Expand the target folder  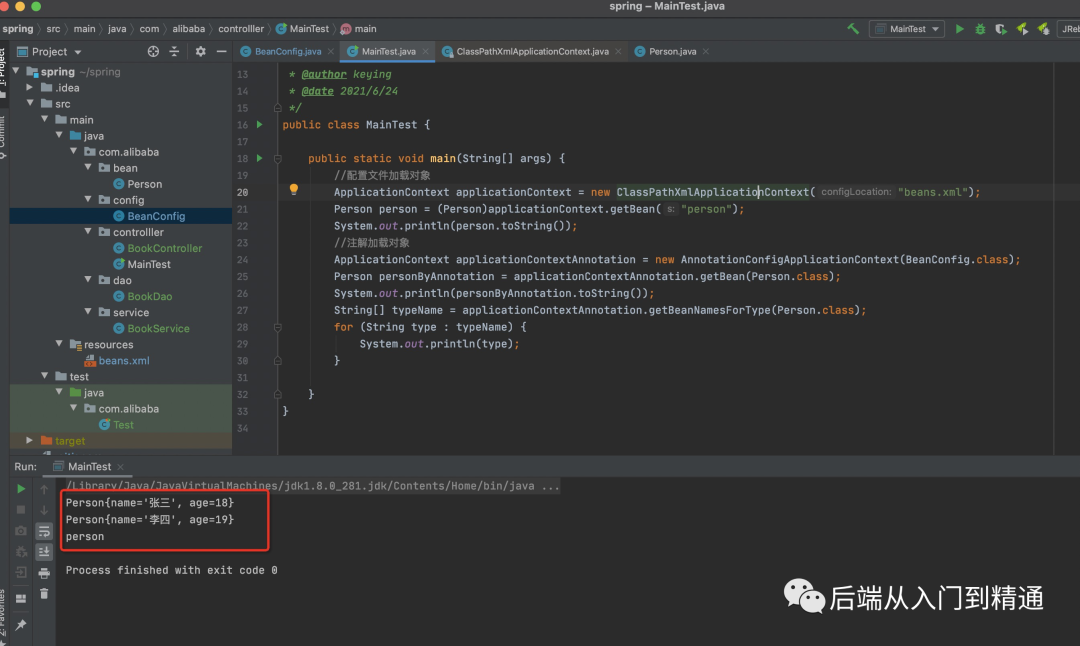click(x=30, y=441)
